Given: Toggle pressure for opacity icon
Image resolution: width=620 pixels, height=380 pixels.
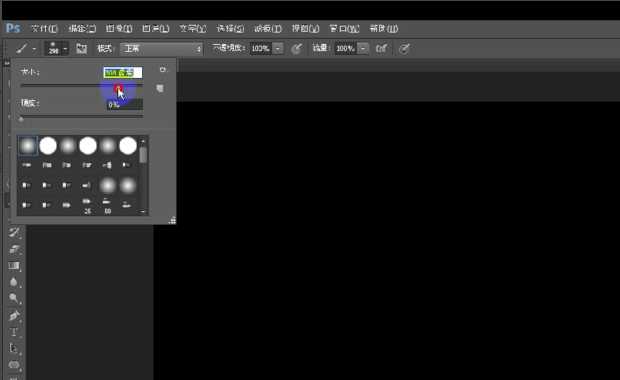Looking at the screenshot, I should click(297, 49).
